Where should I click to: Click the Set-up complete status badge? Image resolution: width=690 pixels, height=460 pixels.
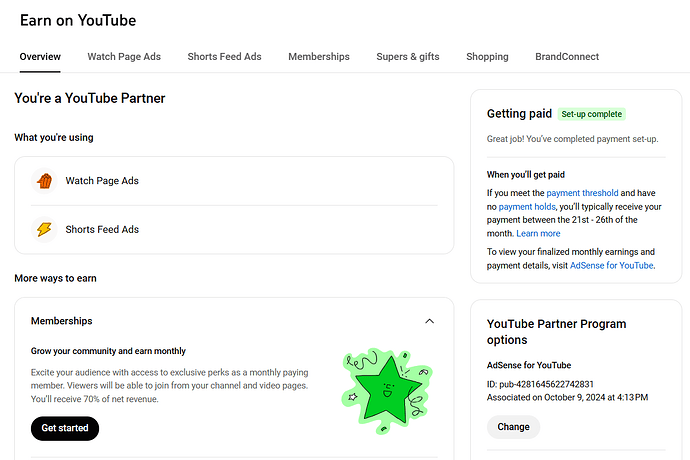[592, 114]
